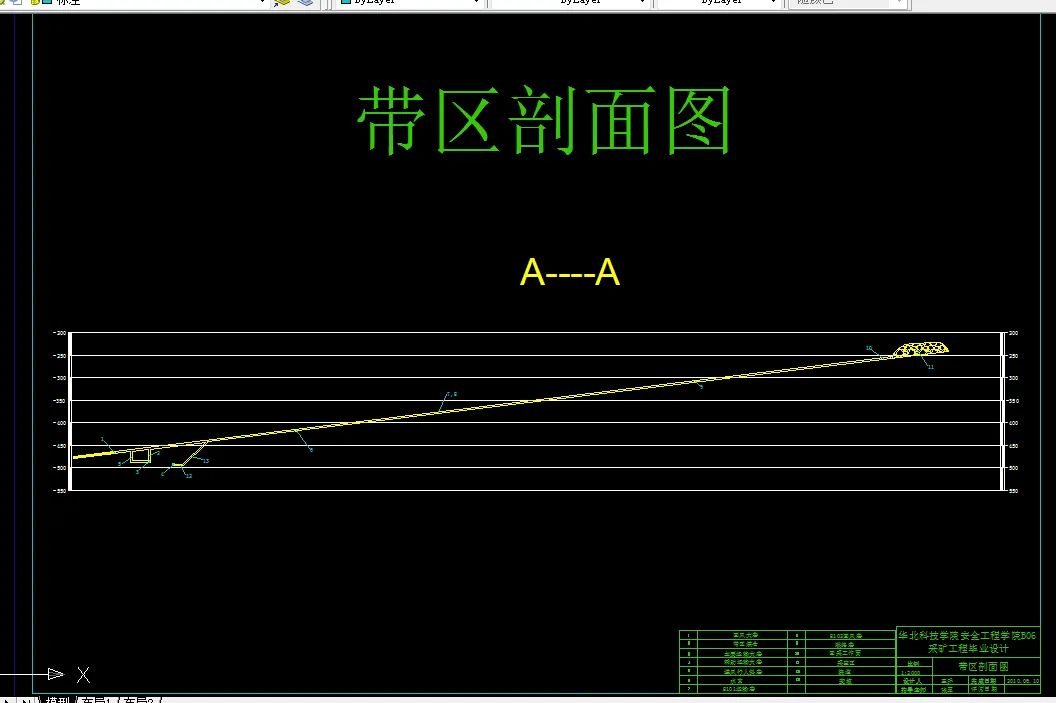Select 带区剖面图 drawing name in title block
The width and height of the screenshot is (1056, 703).
(x=983, y=667)
